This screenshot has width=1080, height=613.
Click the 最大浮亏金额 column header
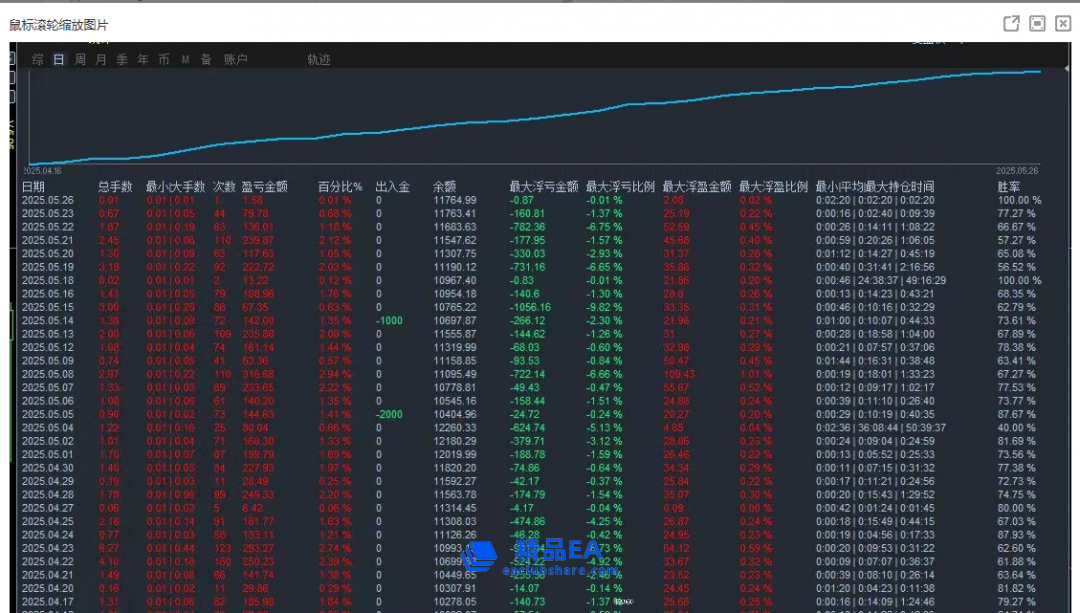[543, 187]
